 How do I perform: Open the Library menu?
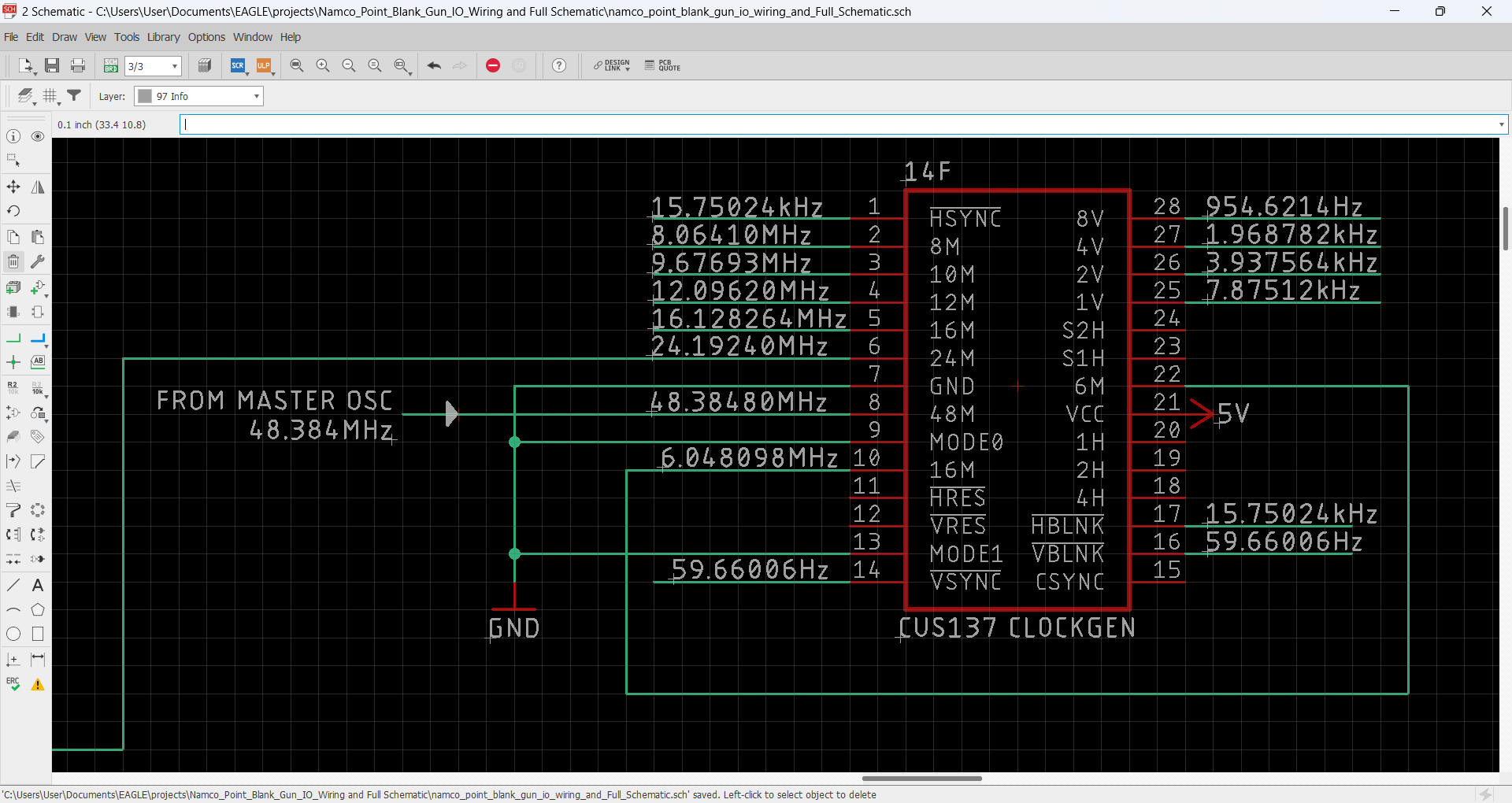[x=163, y=37]
